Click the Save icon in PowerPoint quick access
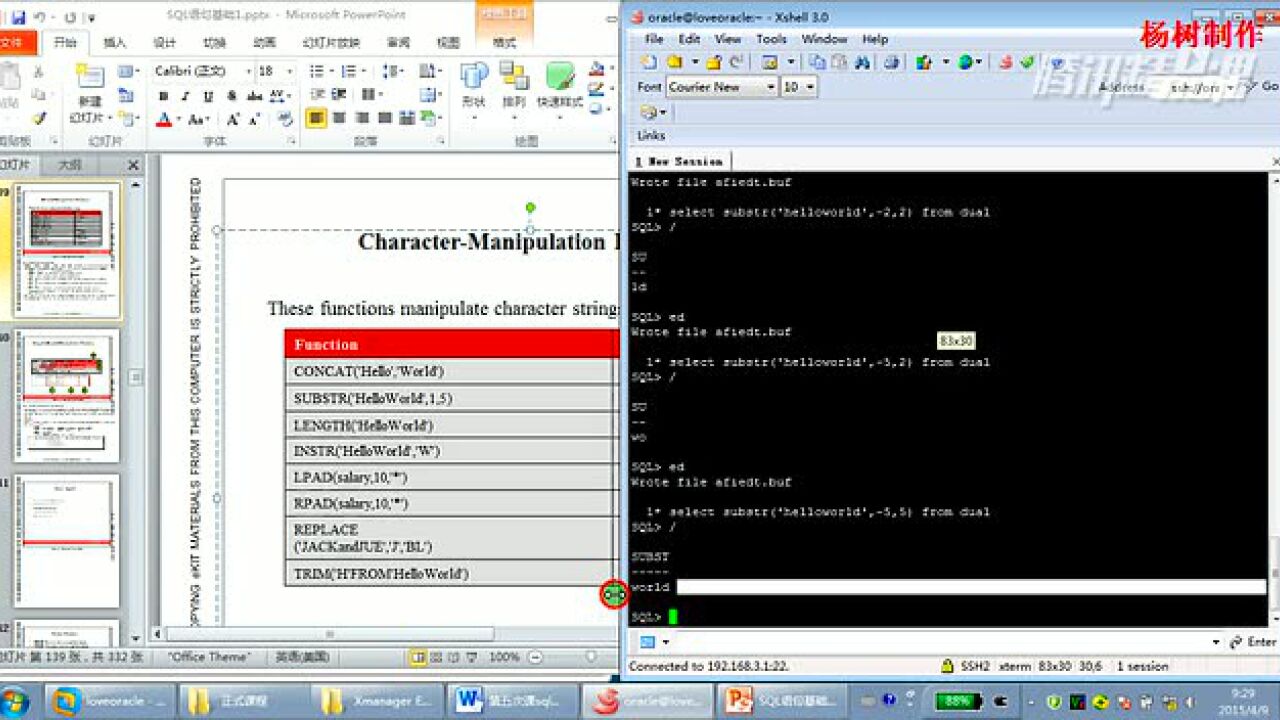The image size is (1280, 720). click(19, 17)
